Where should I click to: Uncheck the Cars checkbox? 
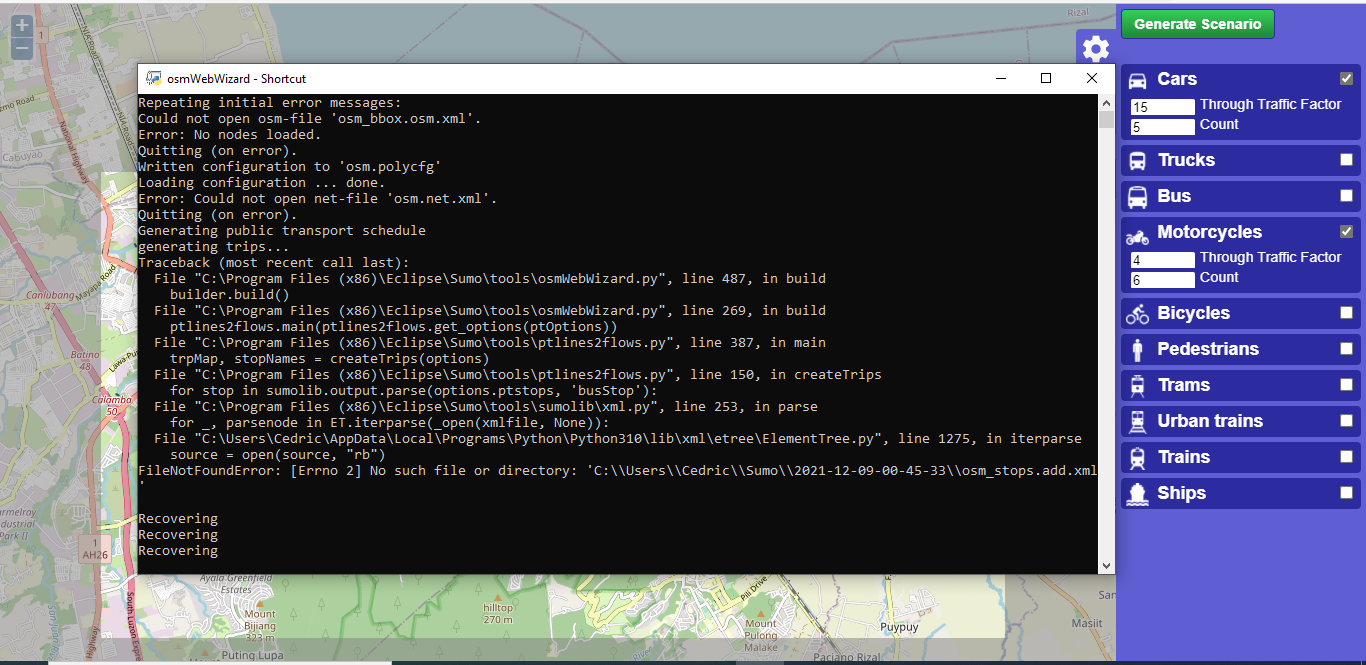(x=1346, y=79)
